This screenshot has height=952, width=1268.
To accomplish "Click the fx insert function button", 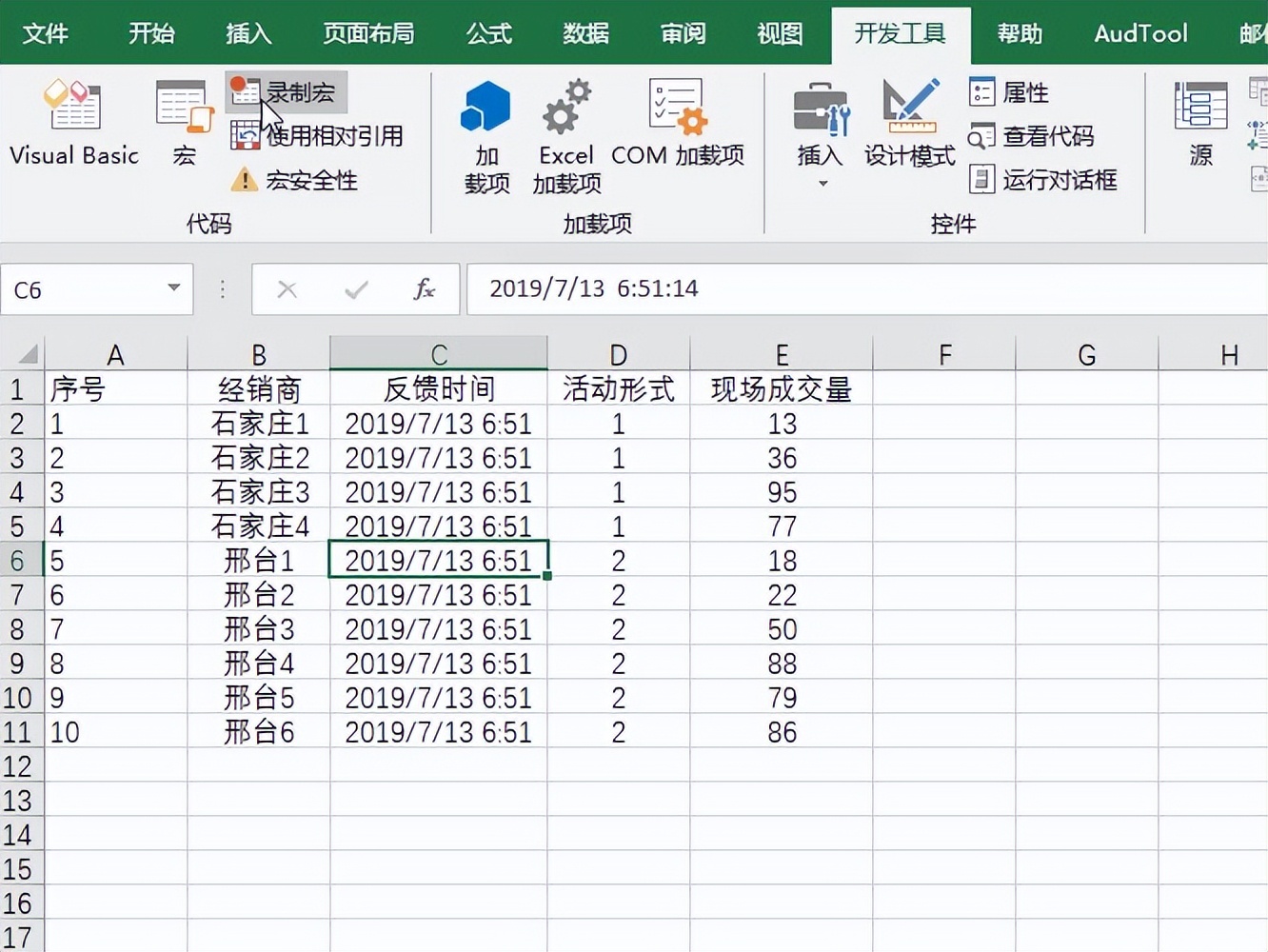I will click(x=425, y=289).
